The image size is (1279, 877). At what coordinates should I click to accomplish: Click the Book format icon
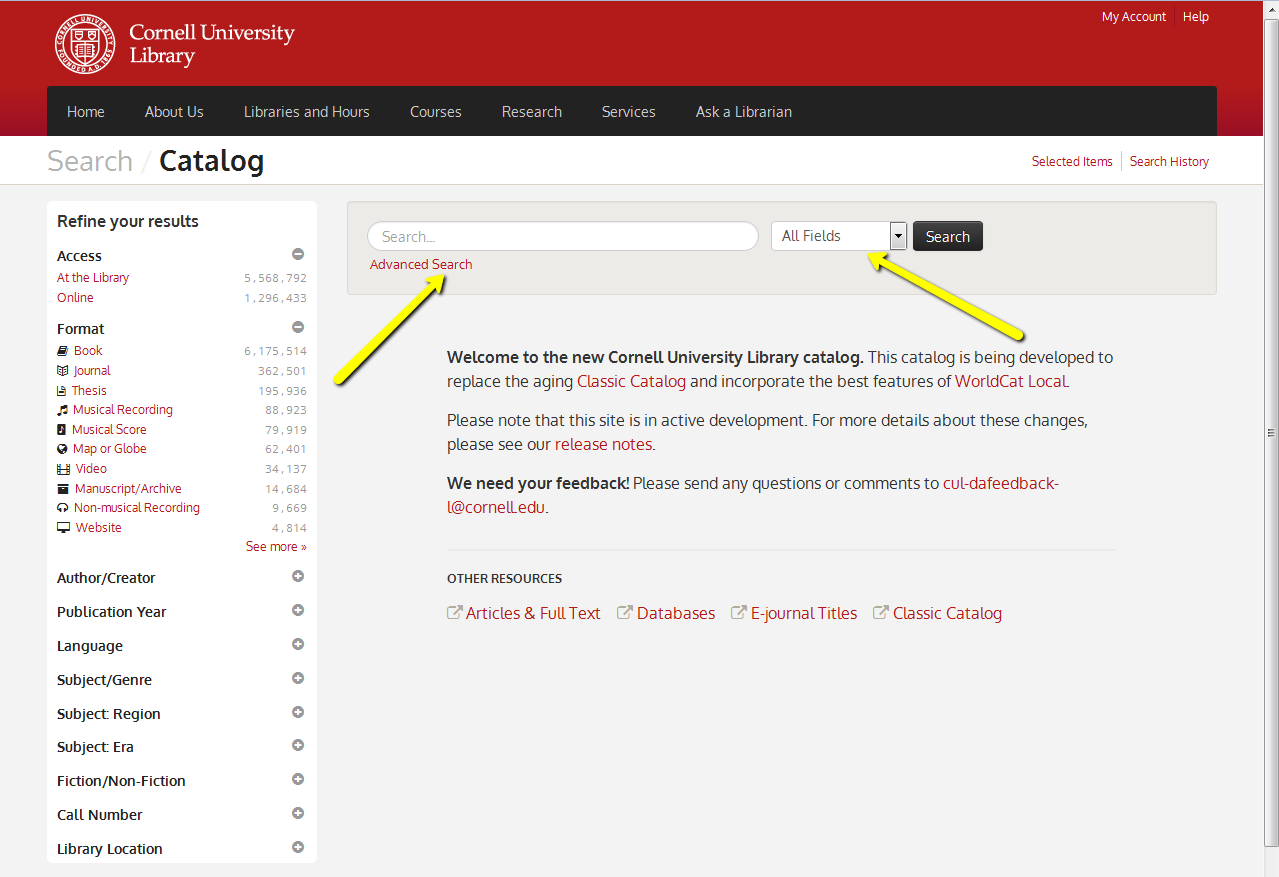[x=63, y=351]
